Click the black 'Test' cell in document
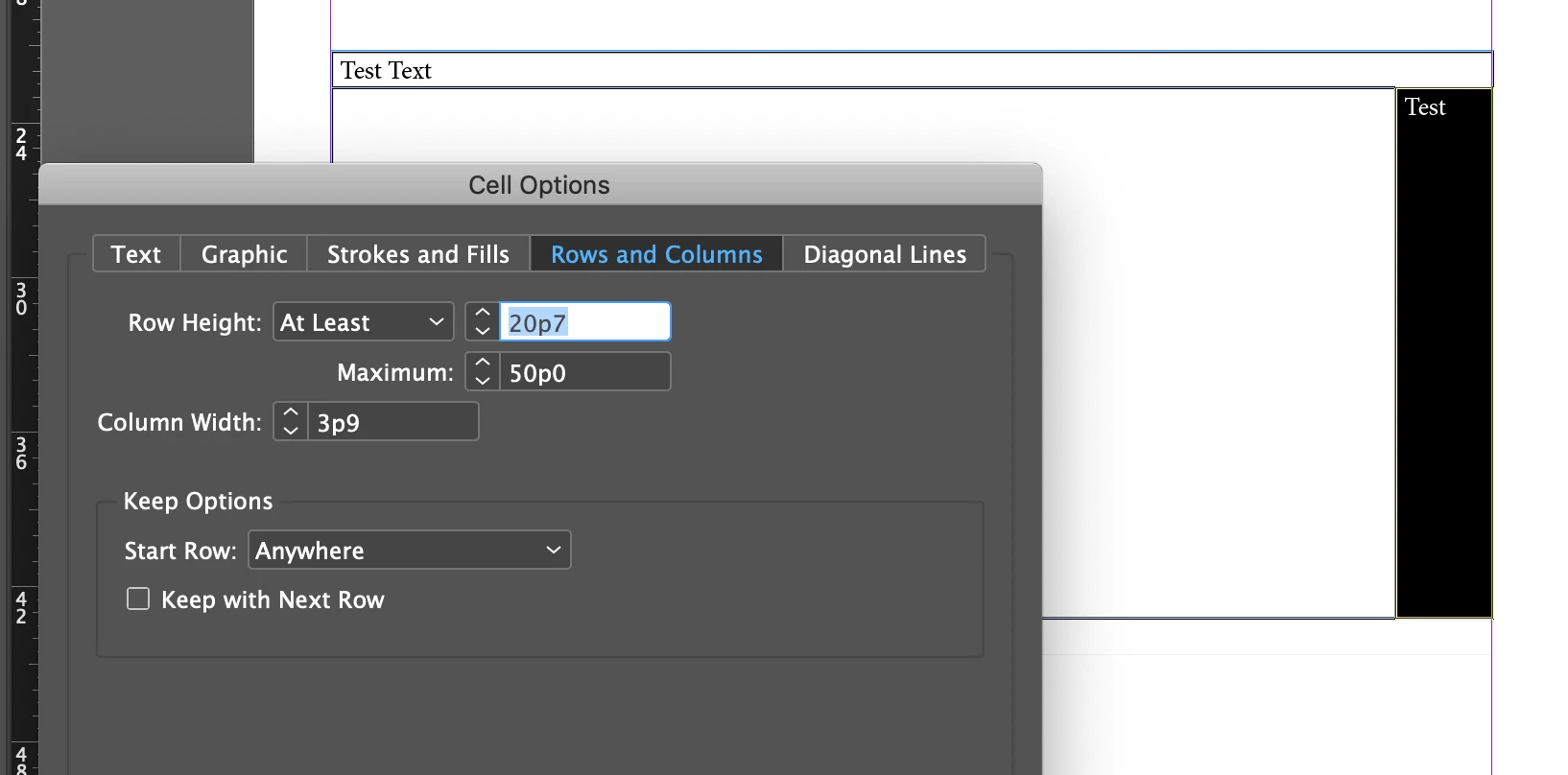Image resolution: width=1568 pixels, height=775 pixels. pyautogui.click(x=1444, y=353)
